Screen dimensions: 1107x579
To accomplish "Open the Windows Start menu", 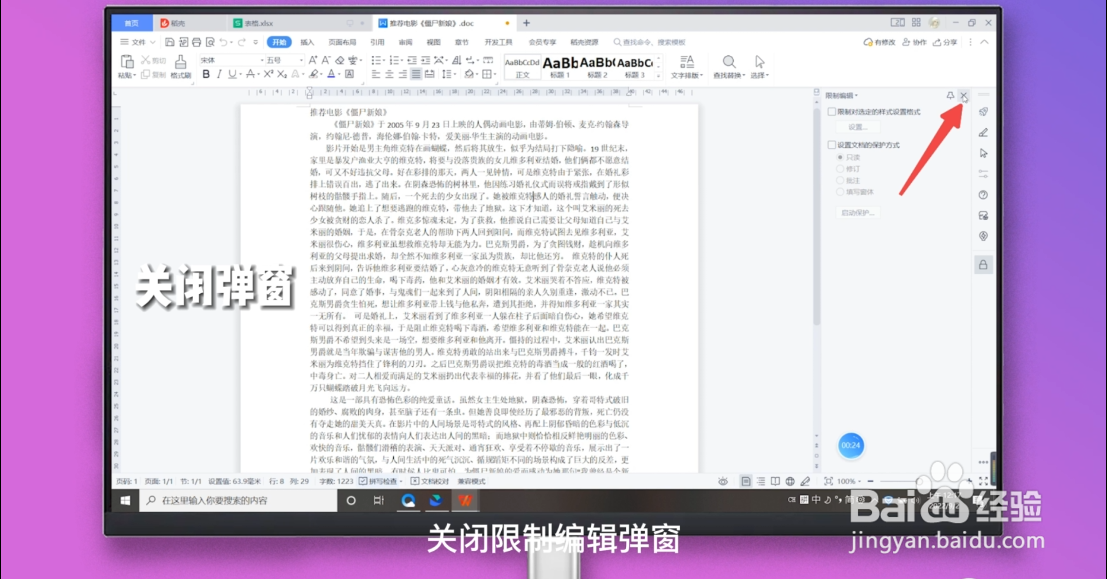I will (125, 500).
